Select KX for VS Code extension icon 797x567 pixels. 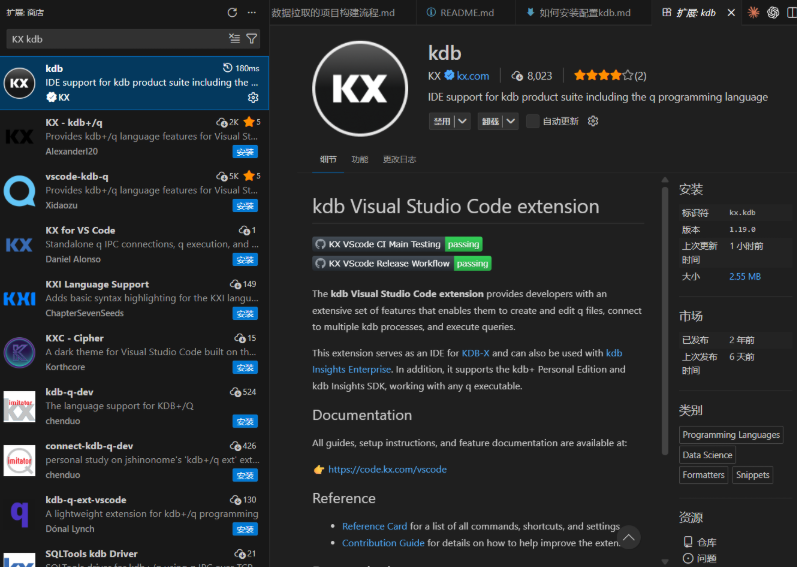(19, 245)
